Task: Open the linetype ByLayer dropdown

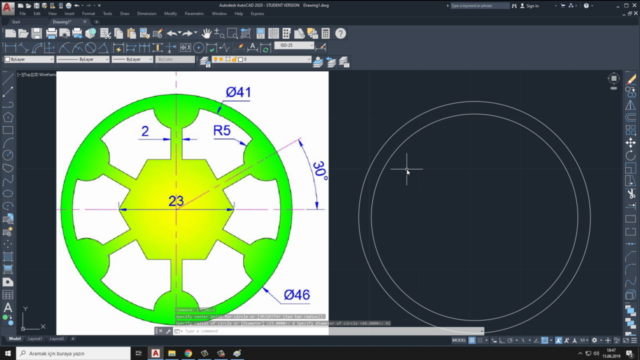Action: (83, 60)
